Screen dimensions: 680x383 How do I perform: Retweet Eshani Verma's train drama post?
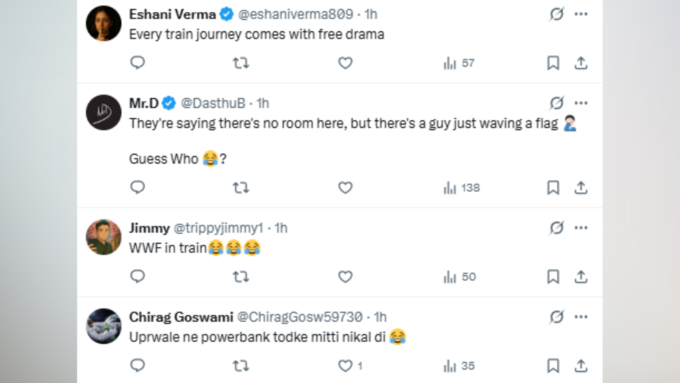[241, 63]
